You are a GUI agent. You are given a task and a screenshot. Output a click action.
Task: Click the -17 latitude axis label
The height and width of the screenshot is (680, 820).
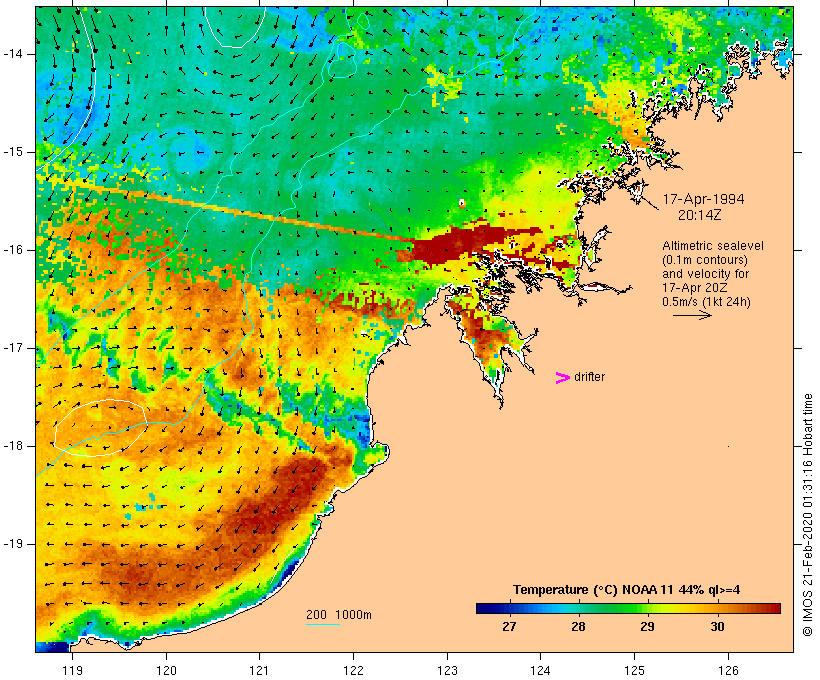(x=13, y=348)
